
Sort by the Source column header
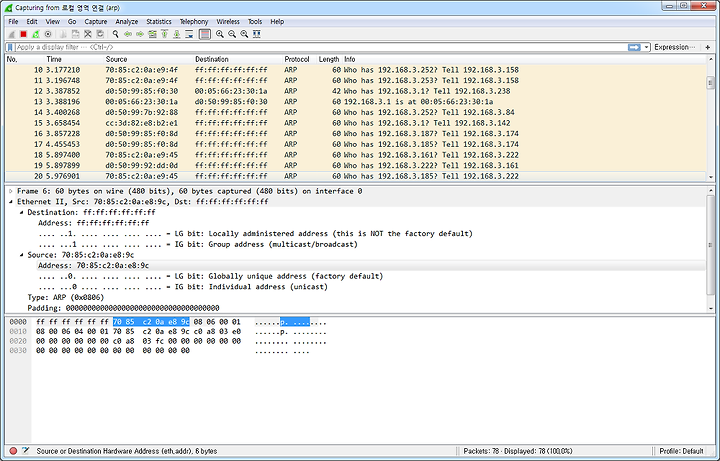[148, 59]
